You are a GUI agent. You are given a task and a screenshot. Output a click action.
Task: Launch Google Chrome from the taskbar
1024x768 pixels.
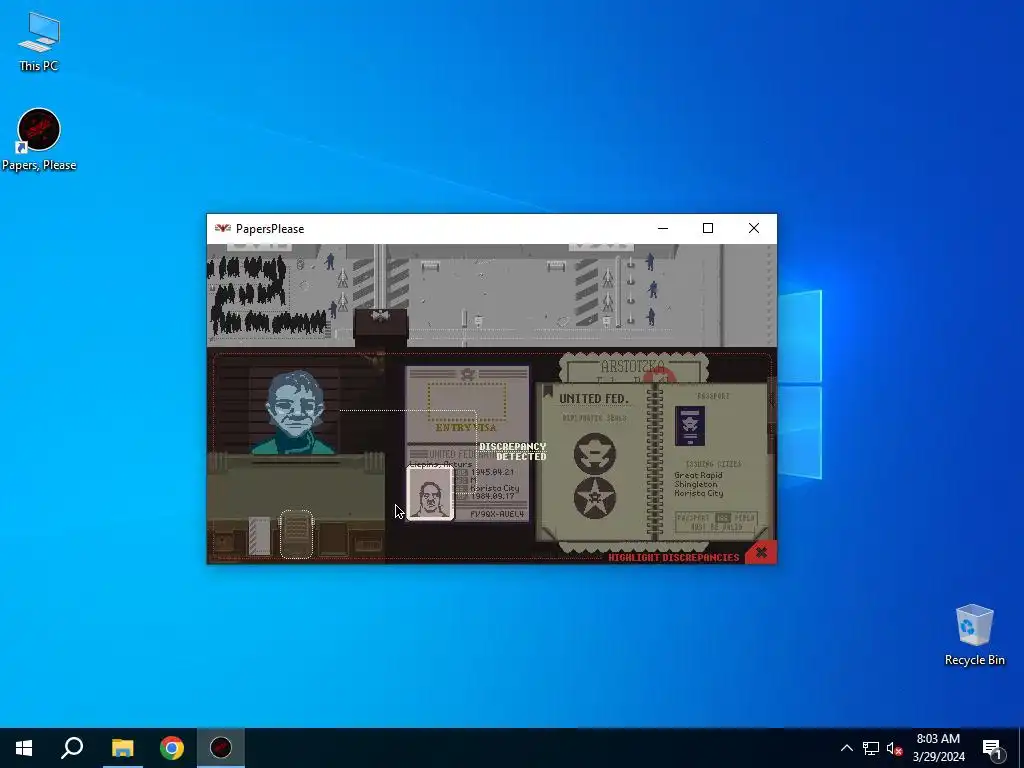(172, 748)
